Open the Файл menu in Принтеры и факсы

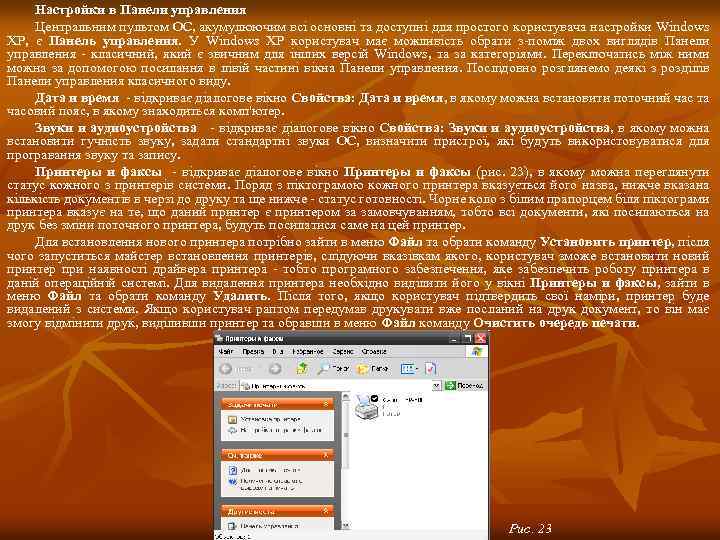(x=225, y=351)
